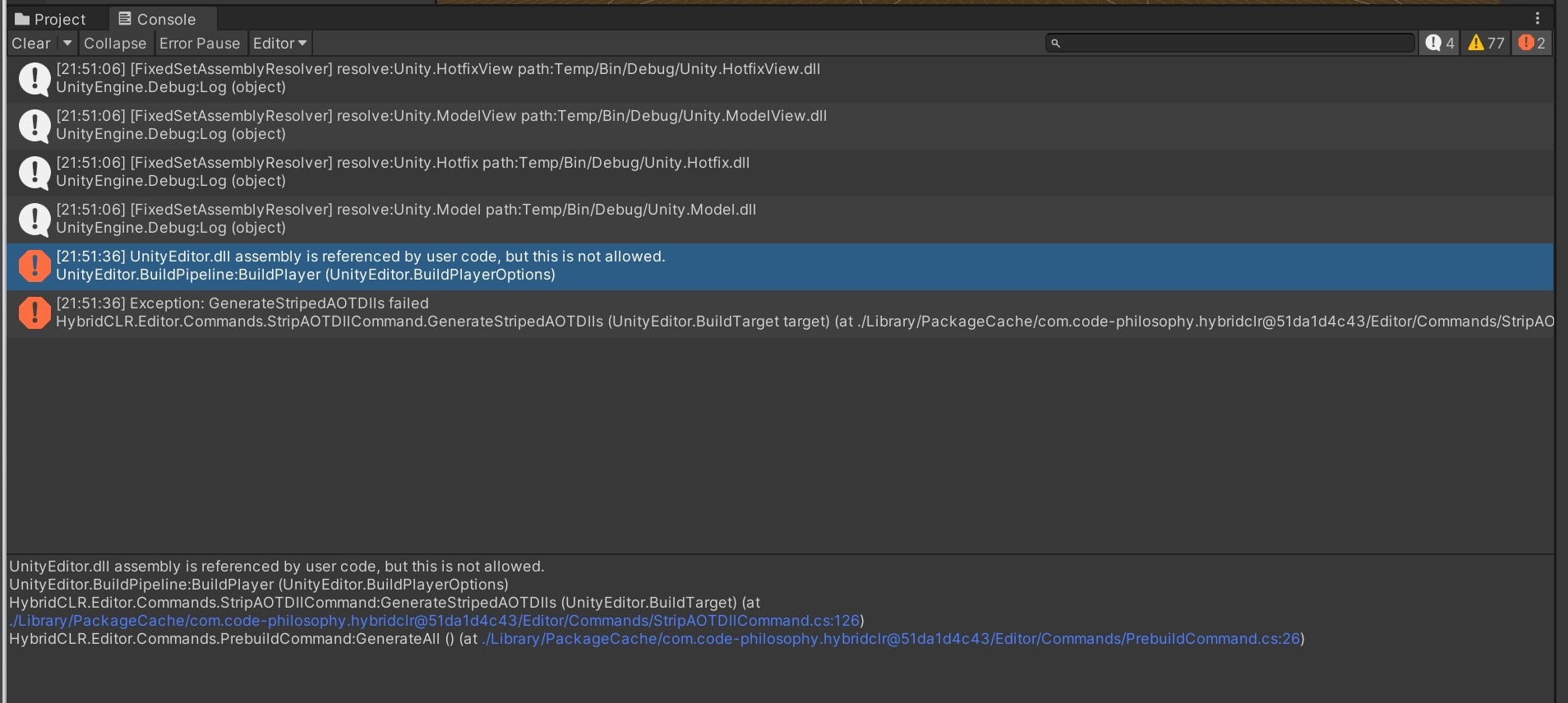Select the UnityEditor.dll assembly referenced error entry

coord(780,266)
